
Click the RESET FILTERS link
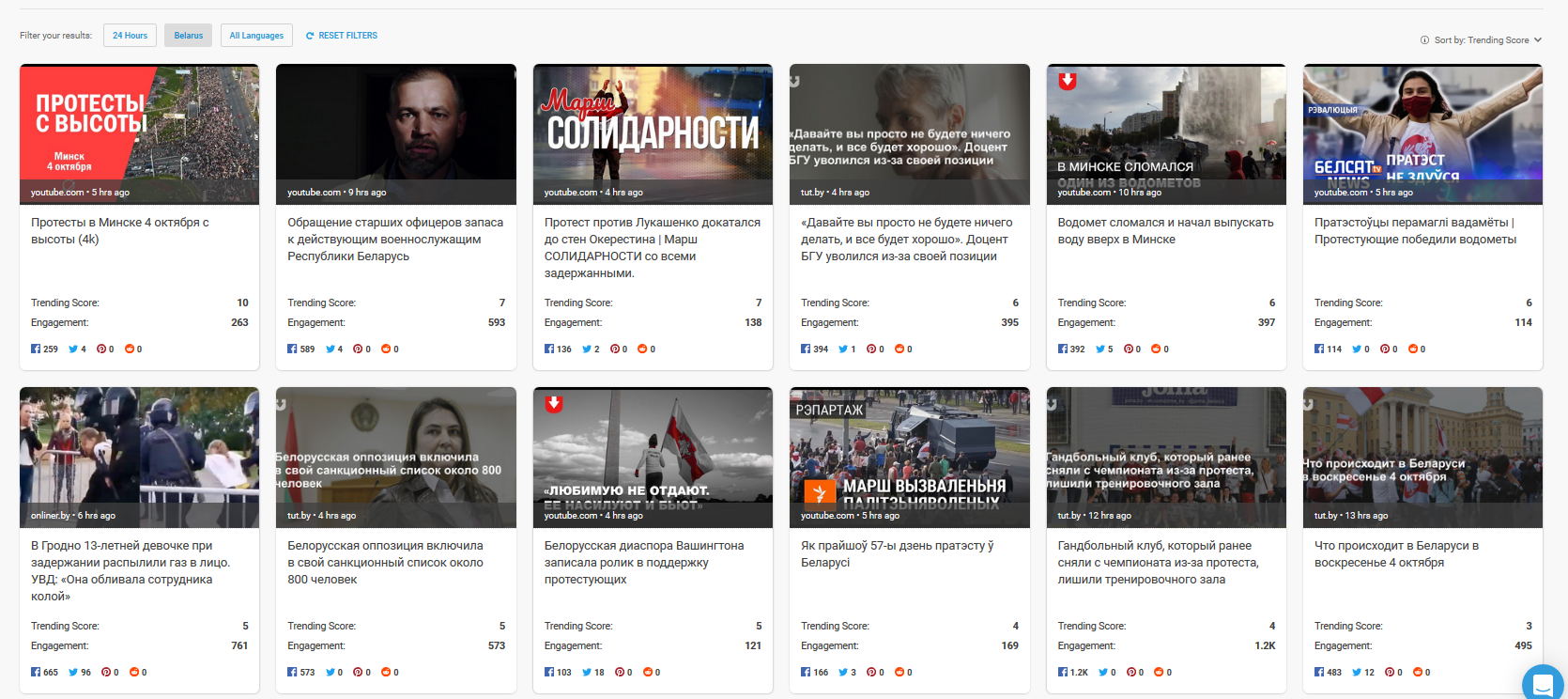[x=347, y=36]
